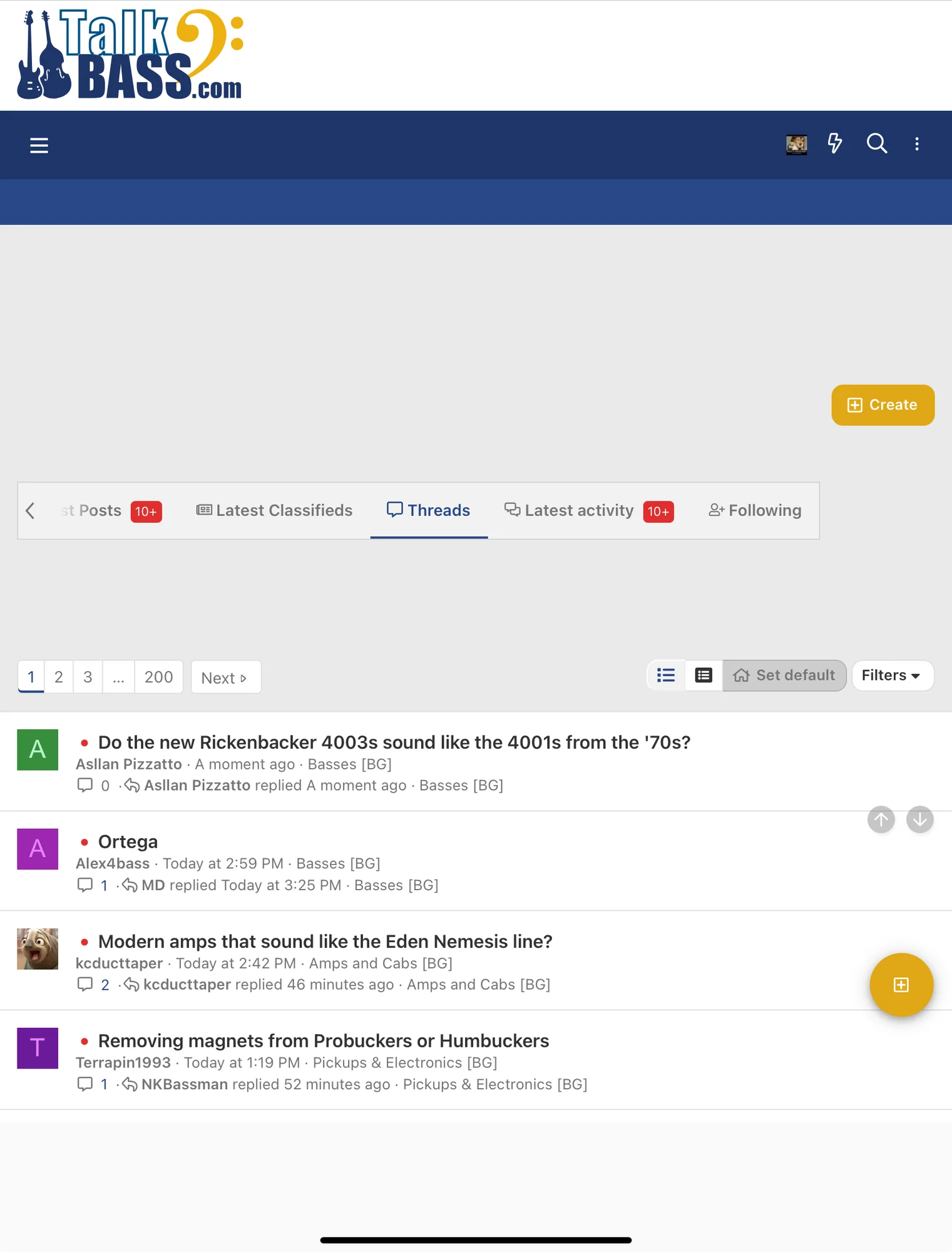This screenshot has height=1252, width=952.
Task: Open Aslan Pizzatto's green A avatar
Action: tap(38, 750)
